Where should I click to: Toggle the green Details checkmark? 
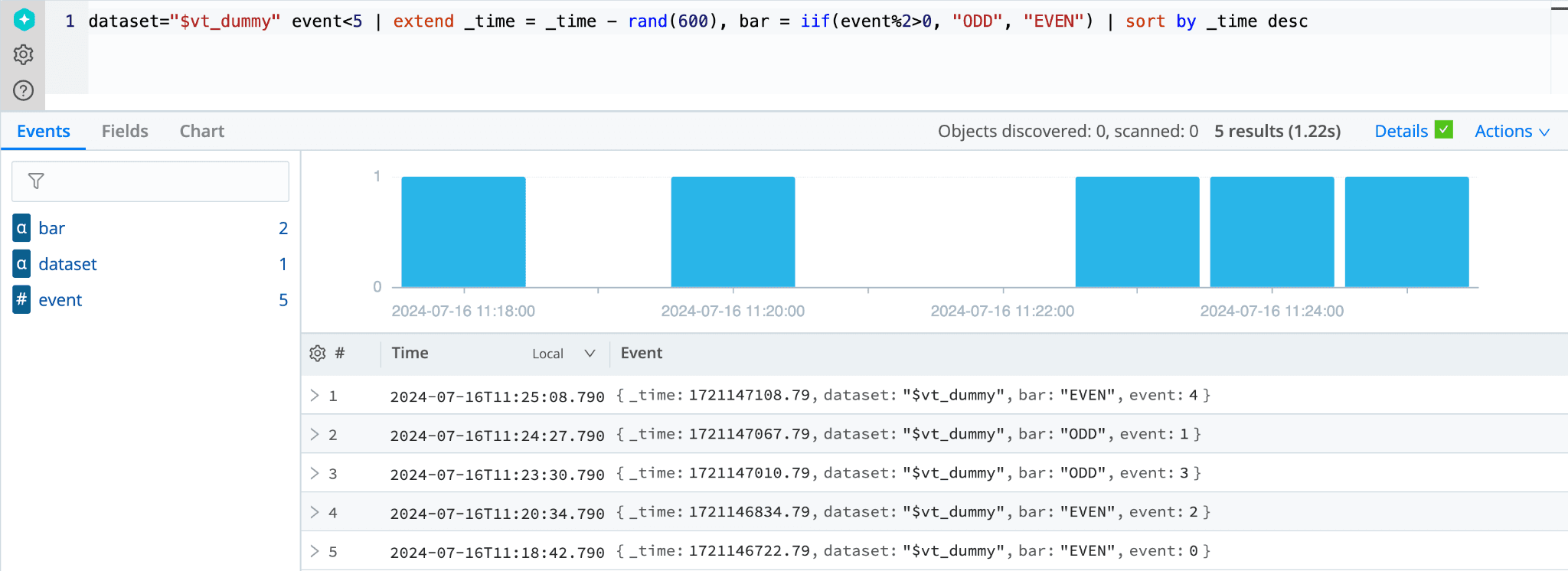[x=1443, y=130]
